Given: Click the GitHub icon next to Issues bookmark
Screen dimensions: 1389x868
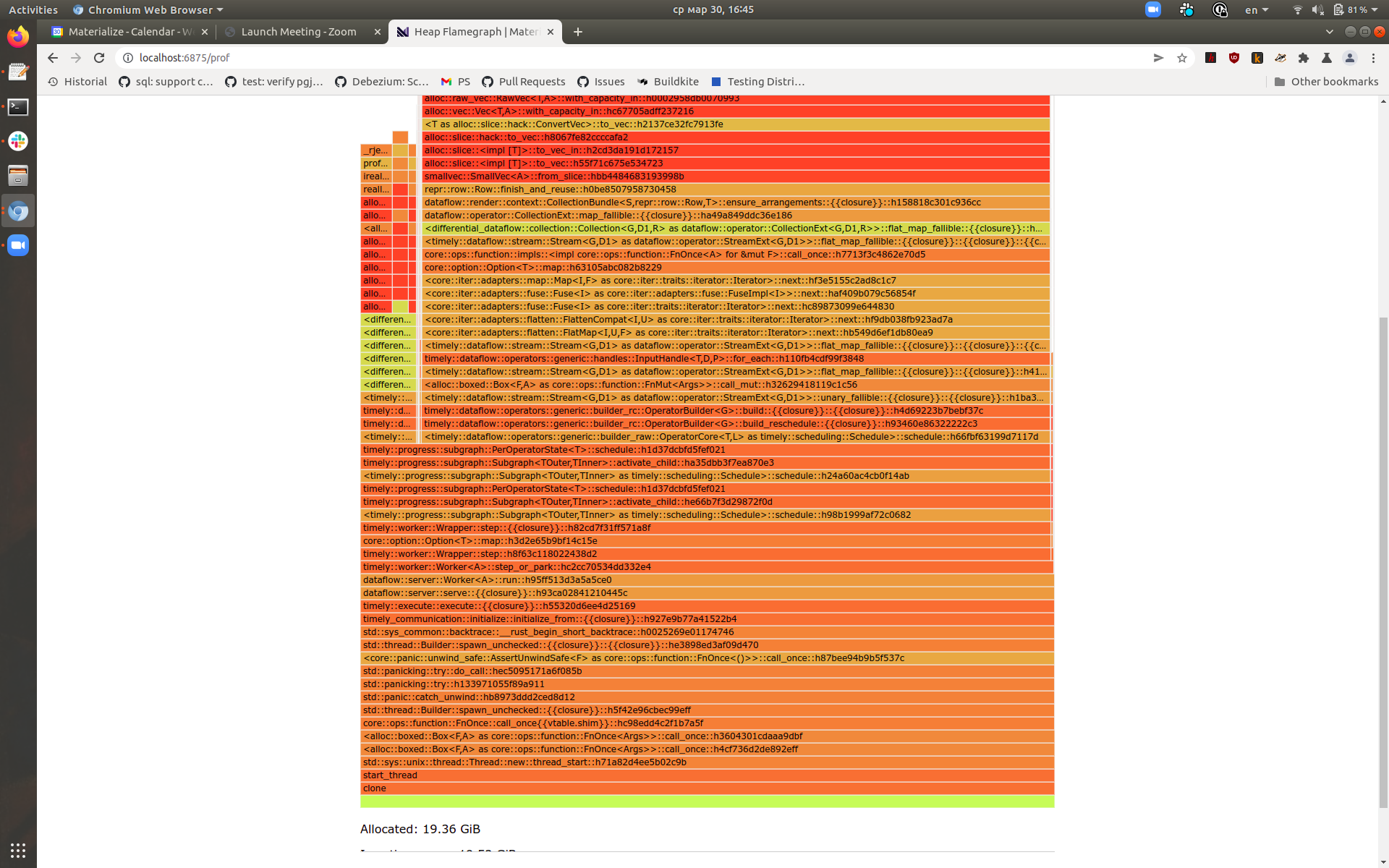Looking at the screenshot, I should pyautogui.click(x=583, y=82).
